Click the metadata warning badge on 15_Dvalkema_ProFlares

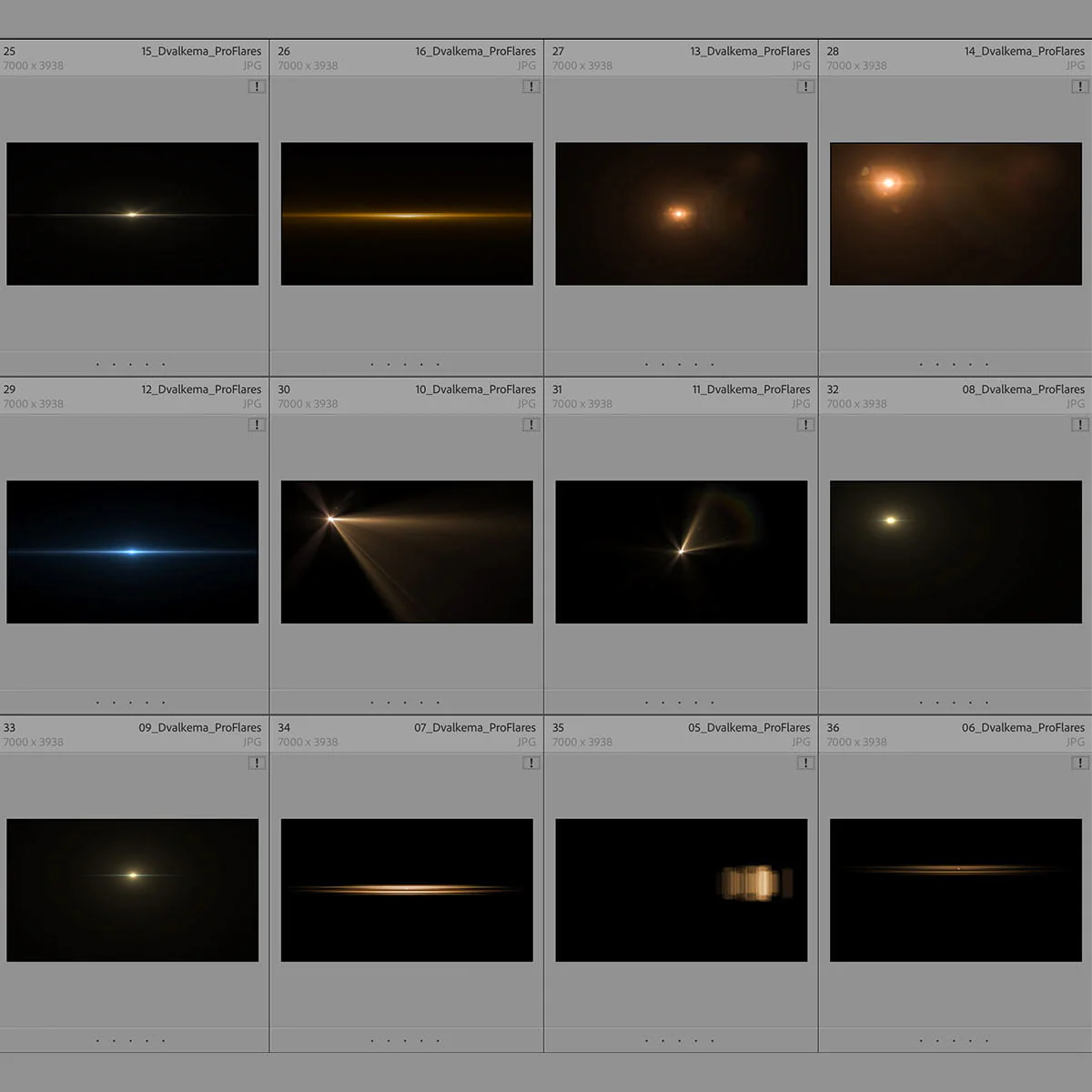pyautogui.click(x=257, y=86)
